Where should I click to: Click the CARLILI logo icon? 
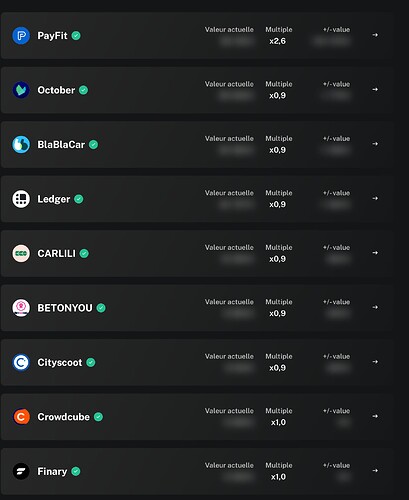pos(21,253)
